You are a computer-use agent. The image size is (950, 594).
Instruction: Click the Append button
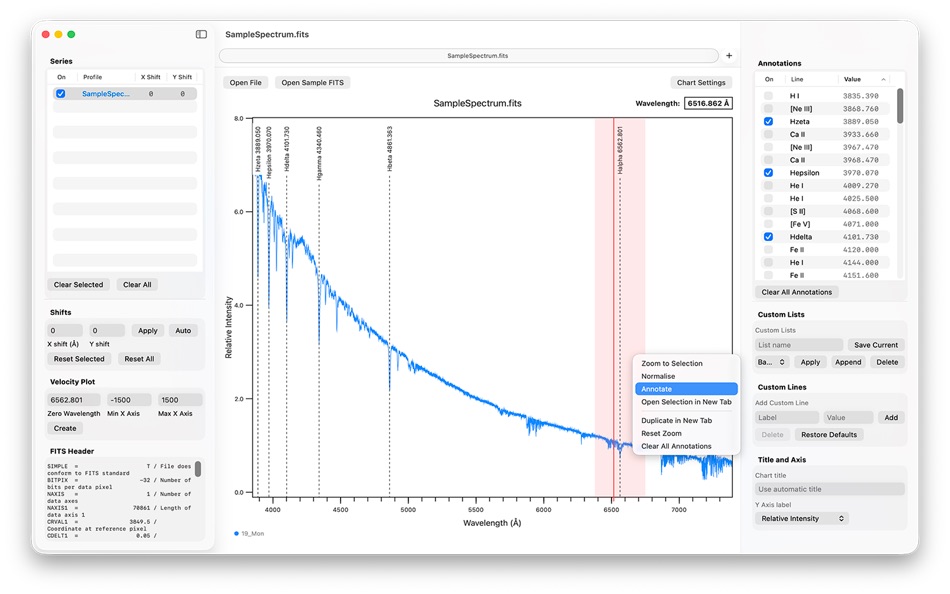848,362
